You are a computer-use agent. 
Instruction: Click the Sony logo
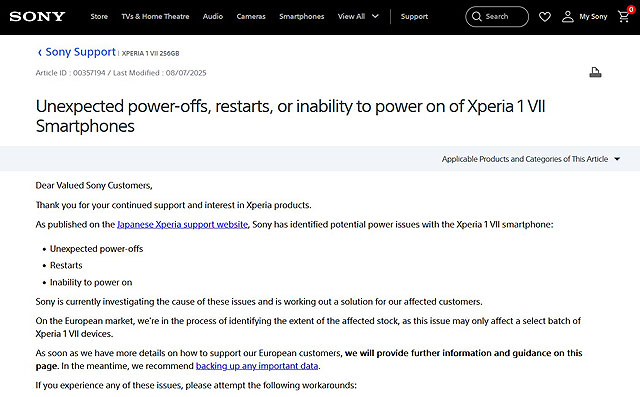click(37, 17)
